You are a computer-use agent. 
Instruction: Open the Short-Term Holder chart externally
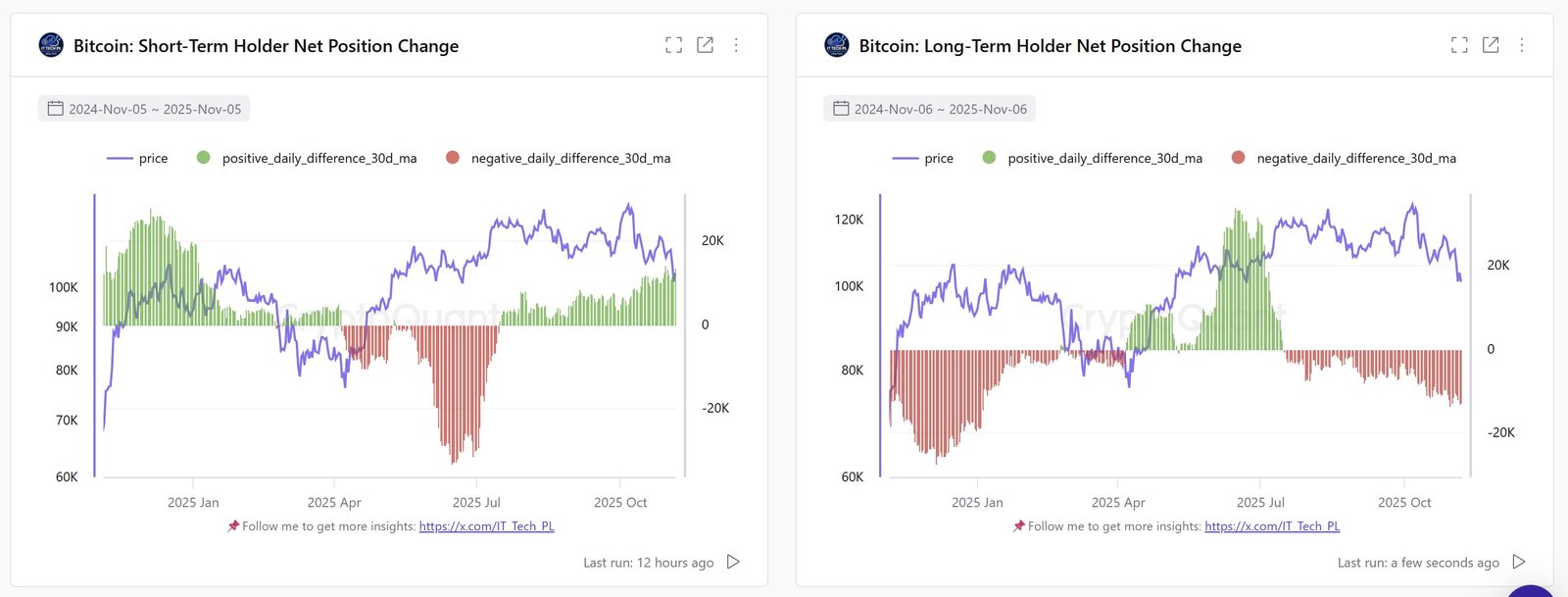click(705, 44)
